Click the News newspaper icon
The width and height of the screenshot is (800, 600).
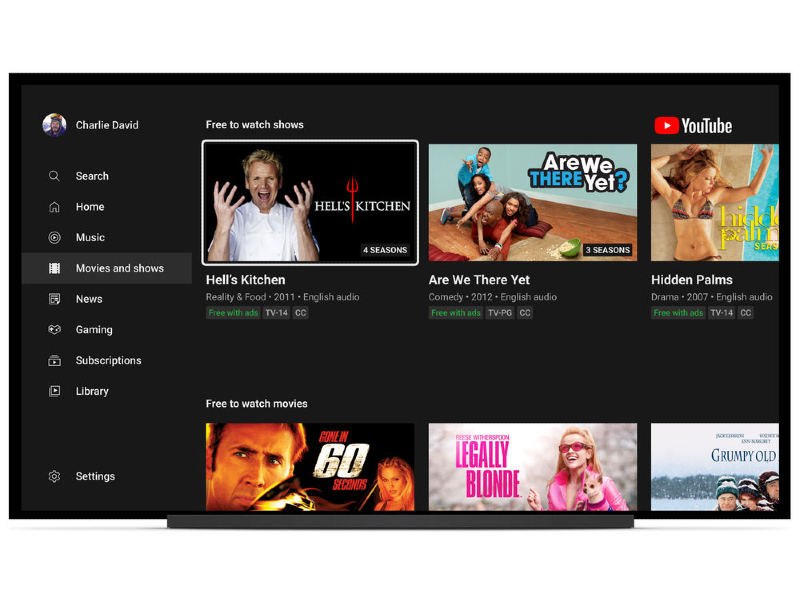click(54, 299)
